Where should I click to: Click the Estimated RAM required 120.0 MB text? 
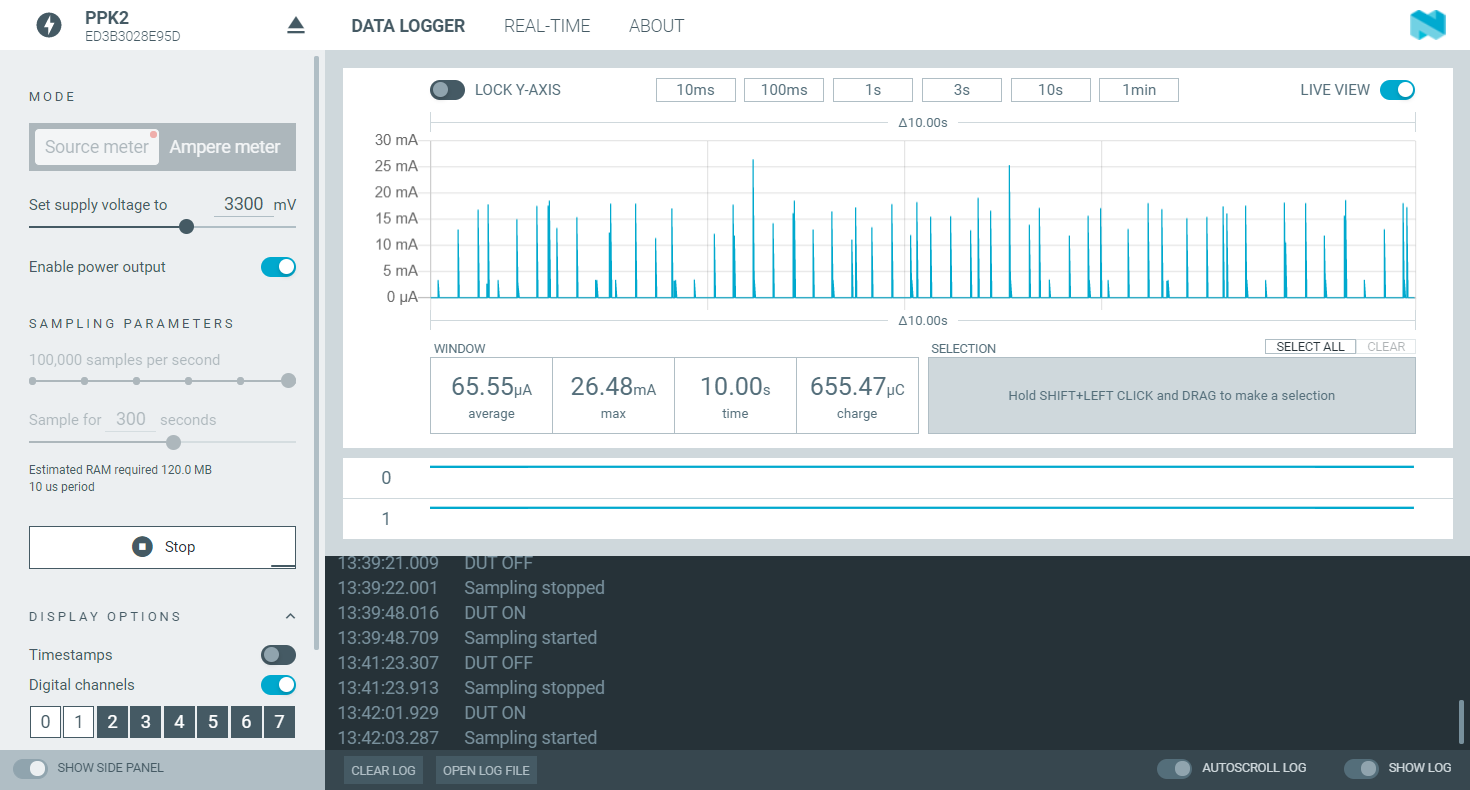pos(120,469)
